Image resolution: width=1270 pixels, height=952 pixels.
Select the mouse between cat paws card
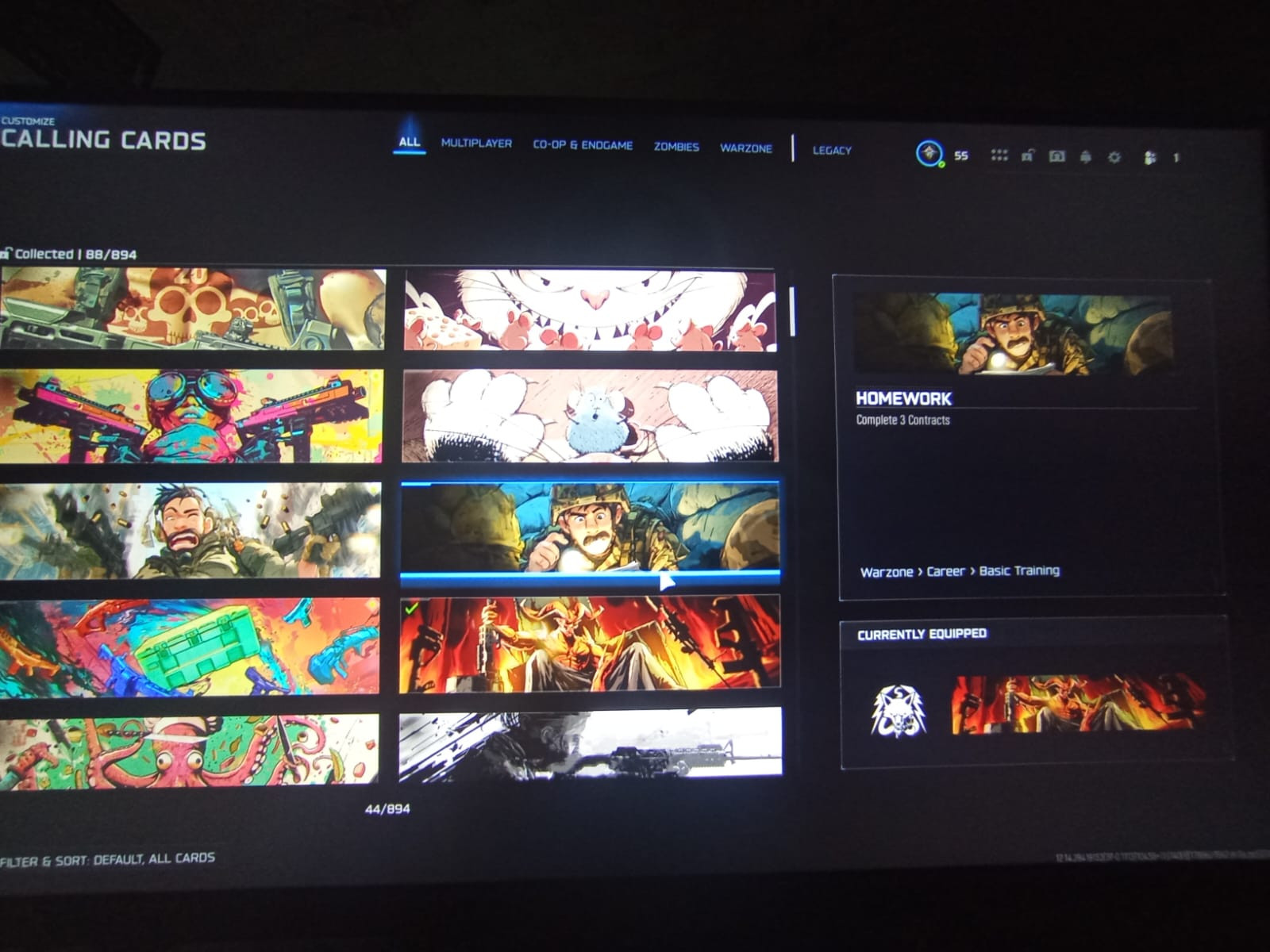[590, 416]
